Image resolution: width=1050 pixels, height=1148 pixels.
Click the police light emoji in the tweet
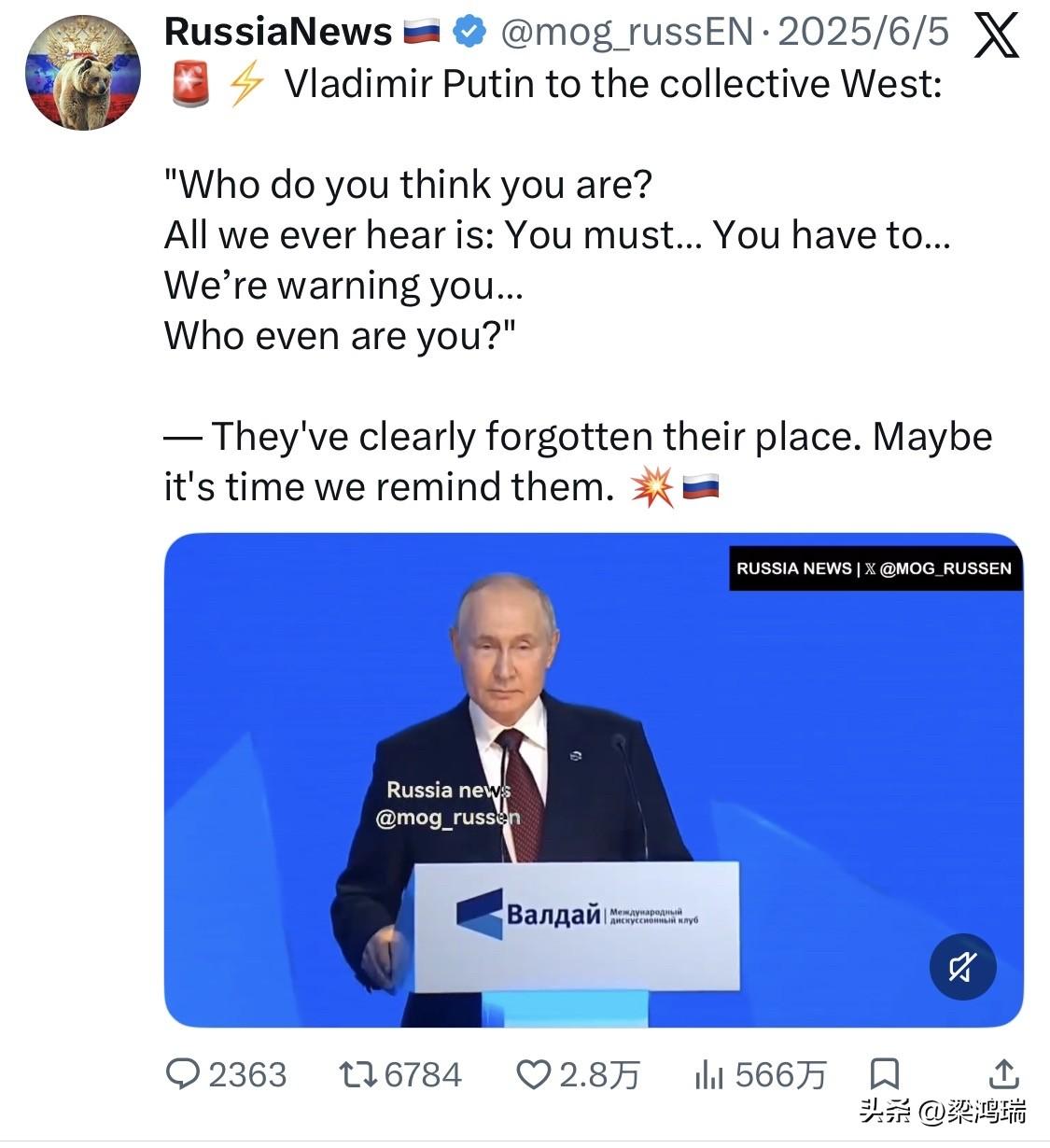190,83
